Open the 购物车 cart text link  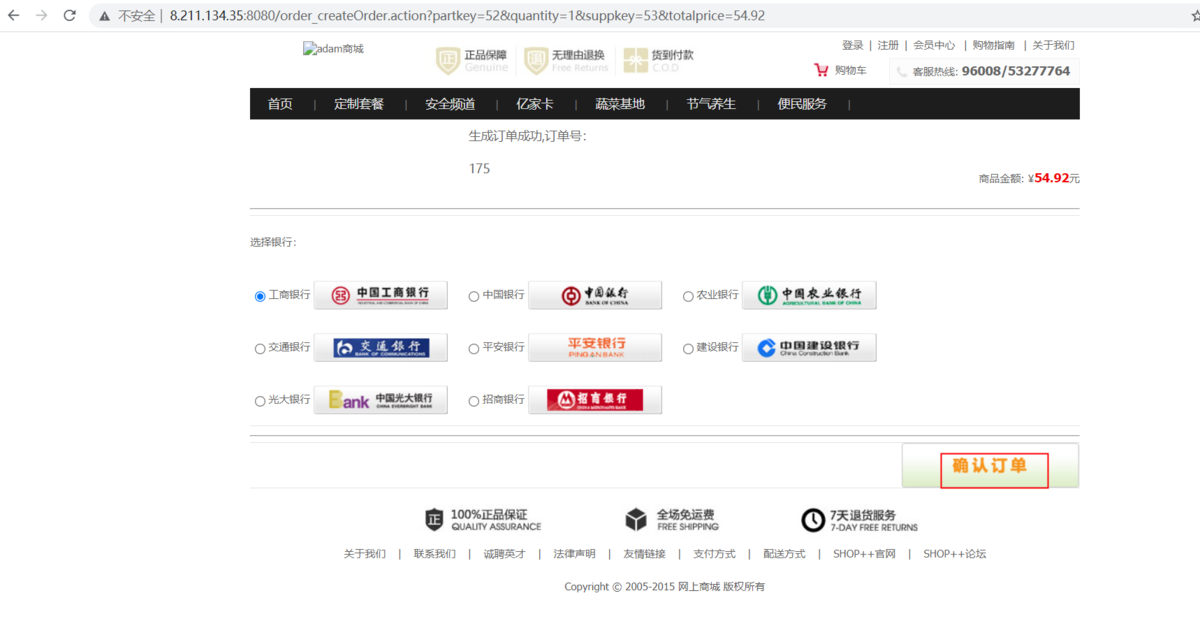pos(850,70)
